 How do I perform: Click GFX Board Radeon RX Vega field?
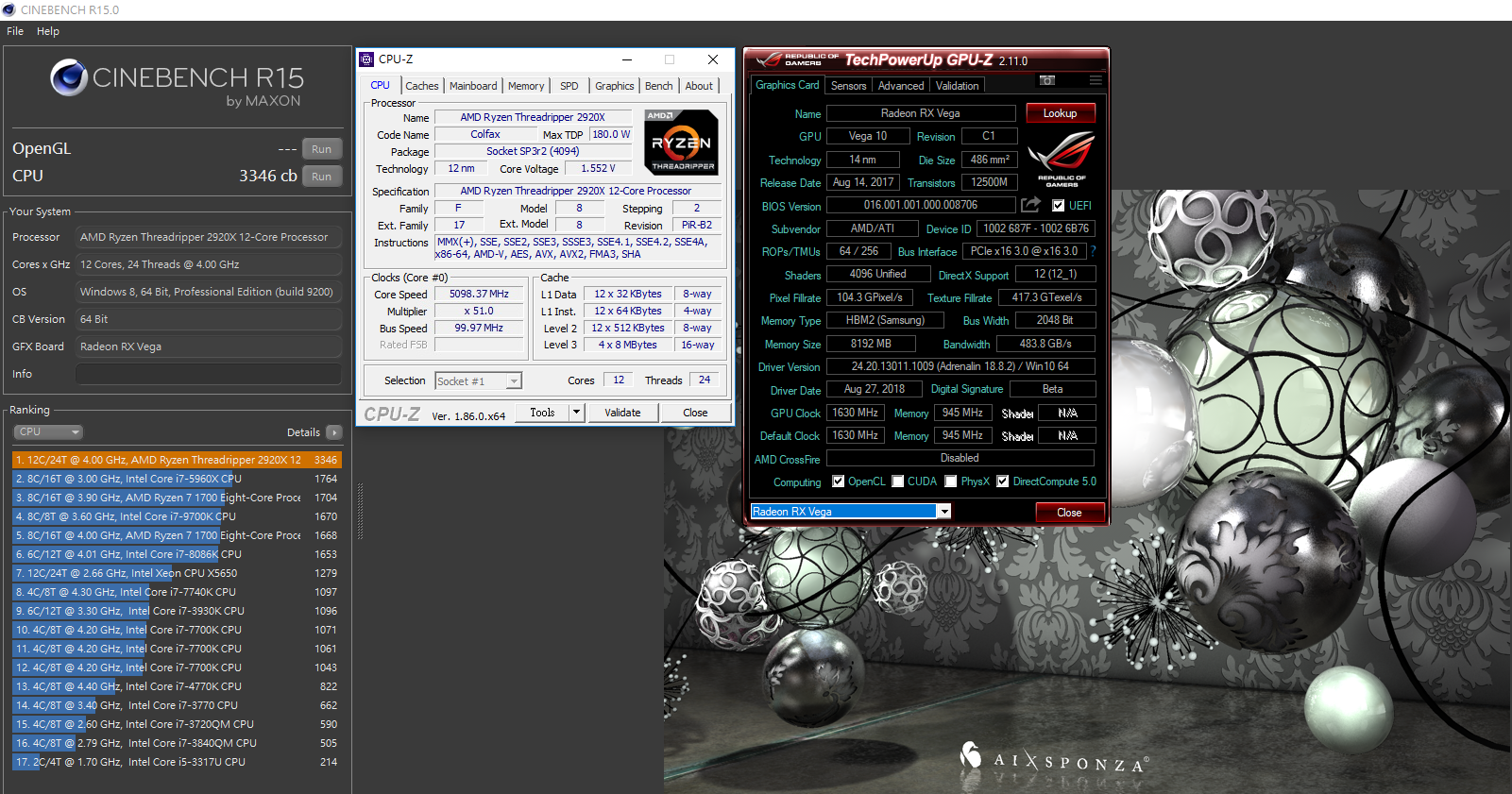tap(209, 346)
